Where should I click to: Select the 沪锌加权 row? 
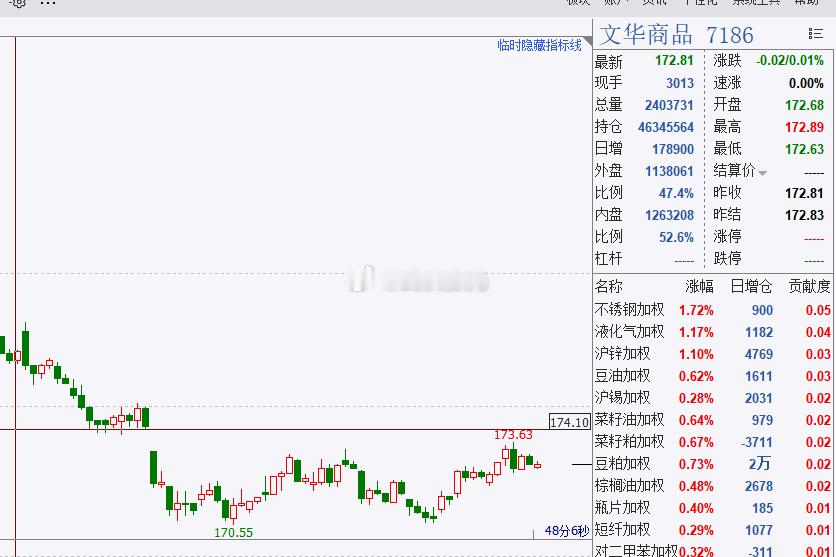coord(713,354)
